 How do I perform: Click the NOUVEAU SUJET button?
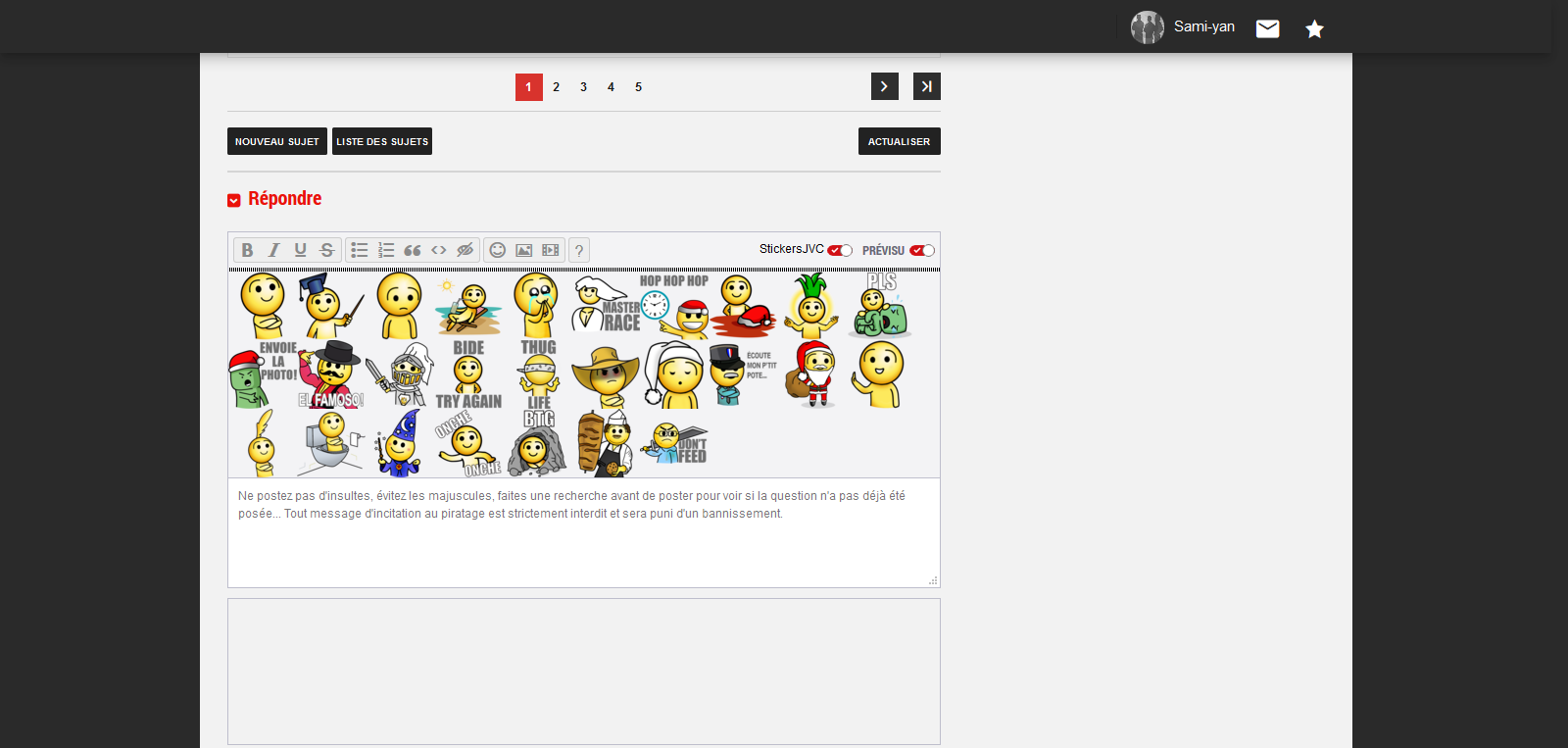pyautogui.click(x=277, y=141)
